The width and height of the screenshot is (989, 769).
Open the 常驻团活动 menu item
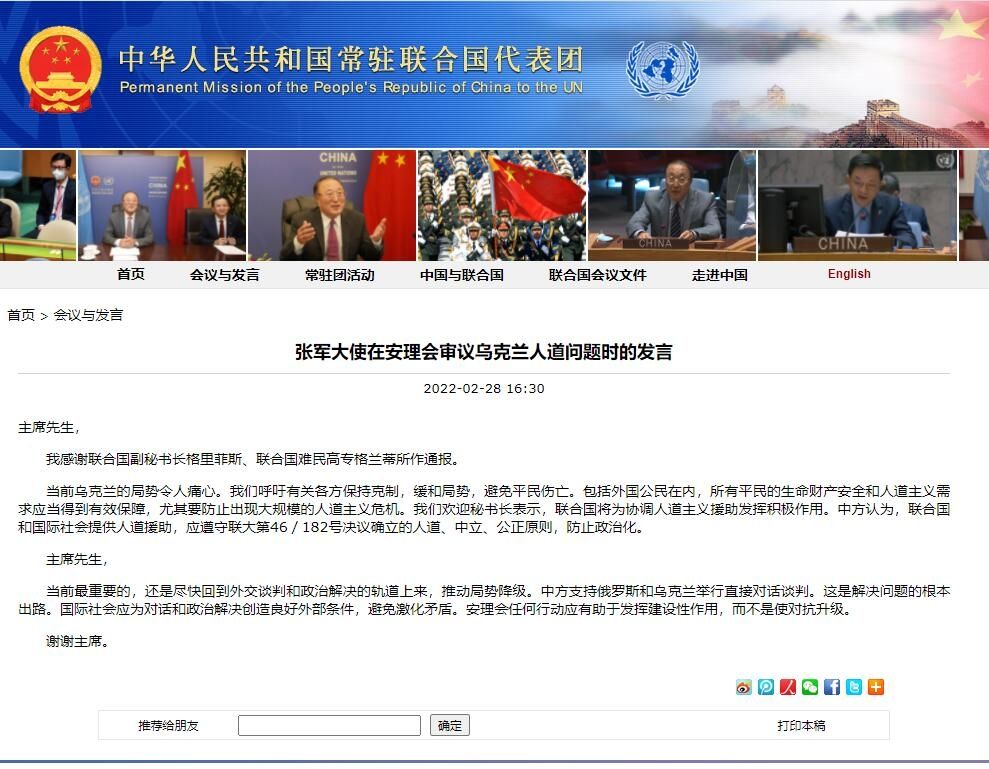point(339,274)
